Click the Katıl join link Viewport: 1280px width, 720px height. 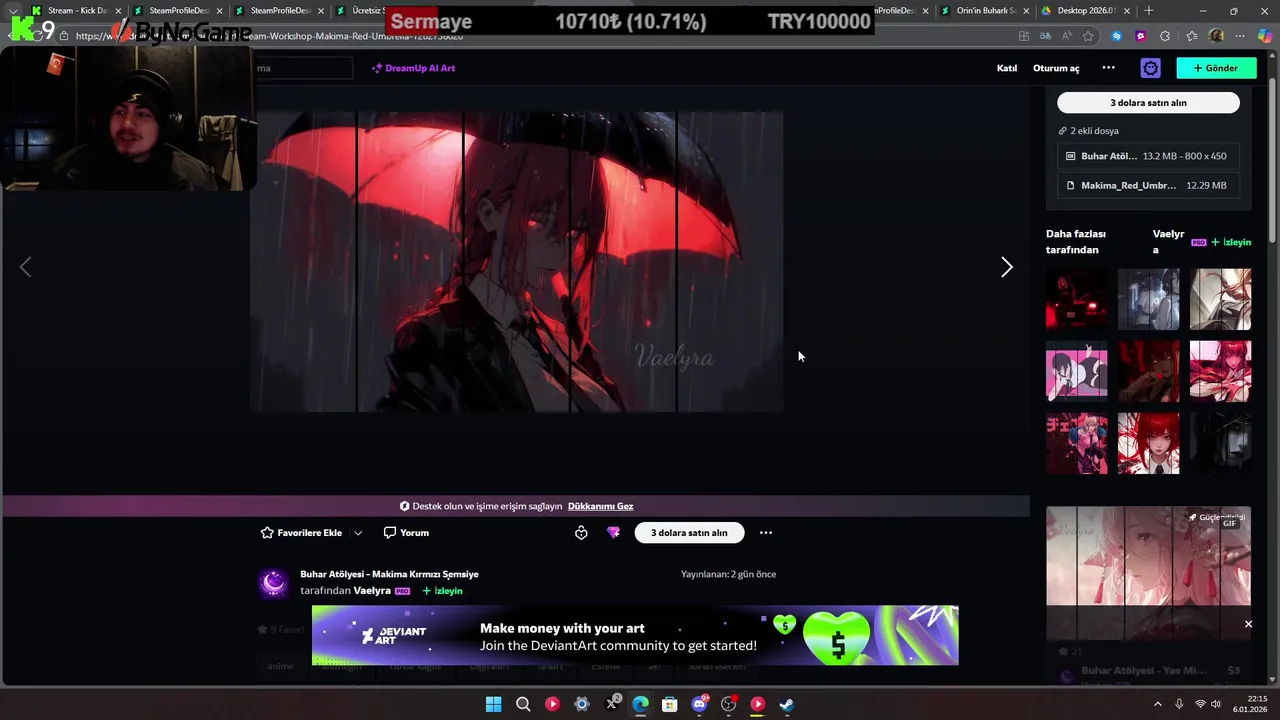pos(1007,68)
